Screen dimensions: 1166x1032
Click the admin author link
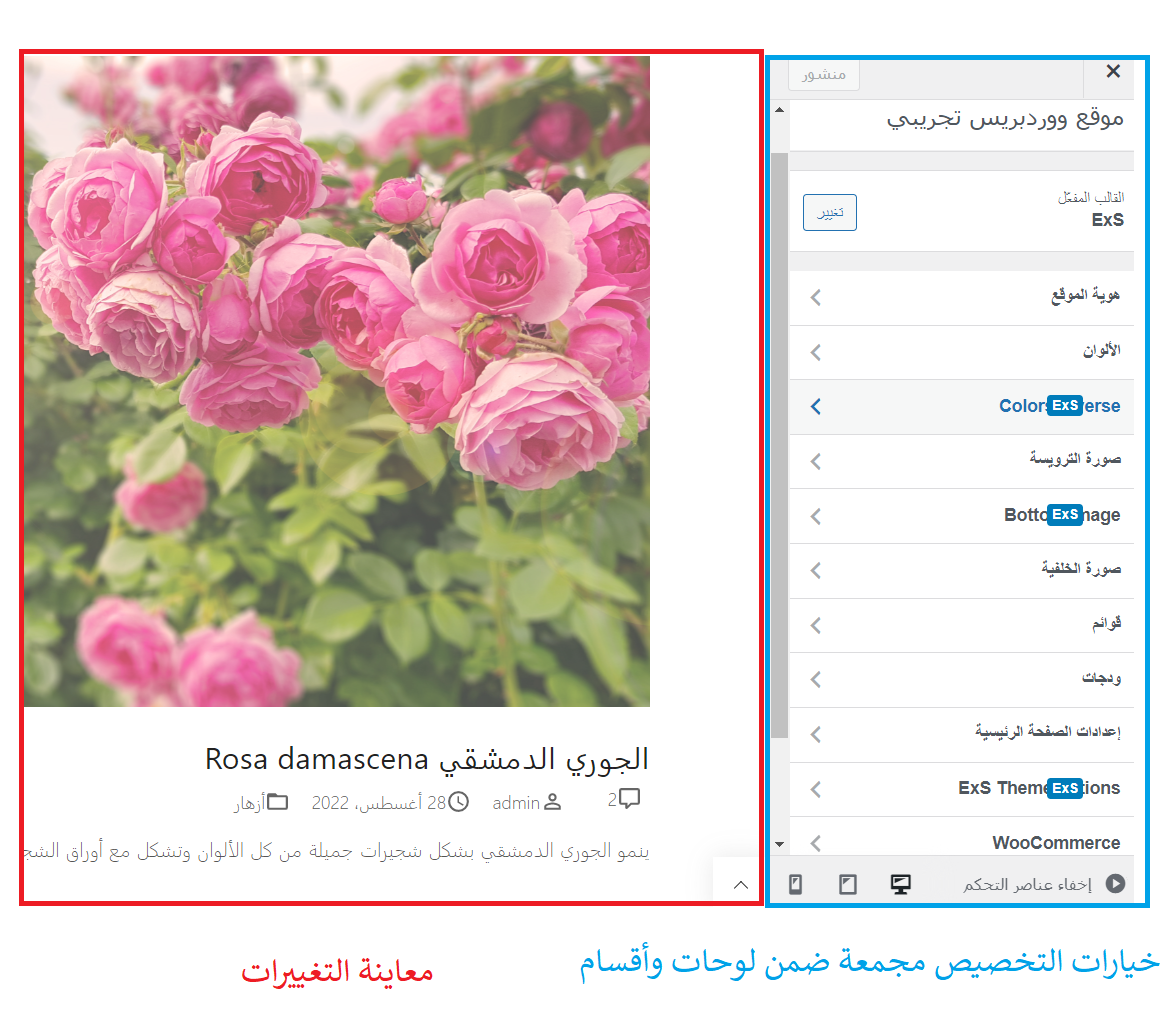[516, 803]
